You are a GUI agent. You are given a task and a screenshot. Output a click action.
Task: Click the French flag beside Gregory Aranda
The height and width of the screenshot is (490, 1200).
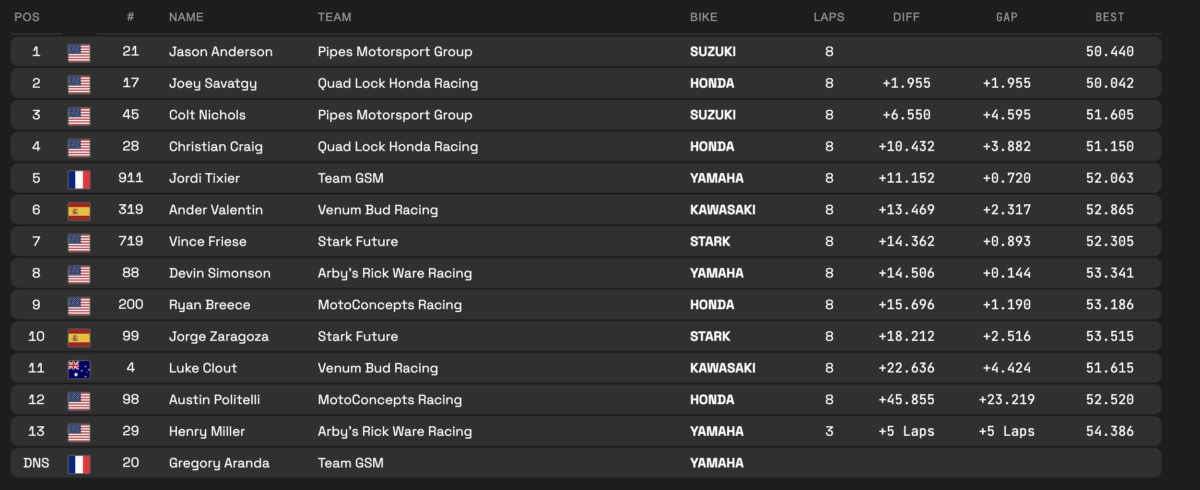pyautogui.click(x=79, y=463)
